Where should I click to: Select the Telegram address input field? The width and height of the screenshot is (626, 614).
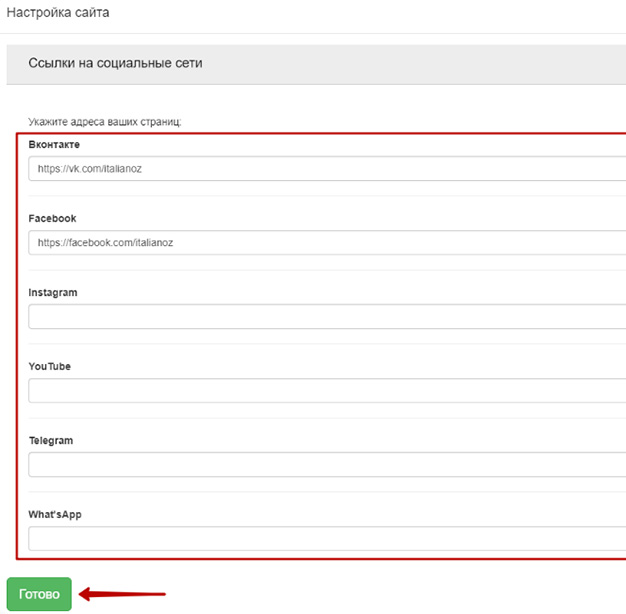[327, 464]
